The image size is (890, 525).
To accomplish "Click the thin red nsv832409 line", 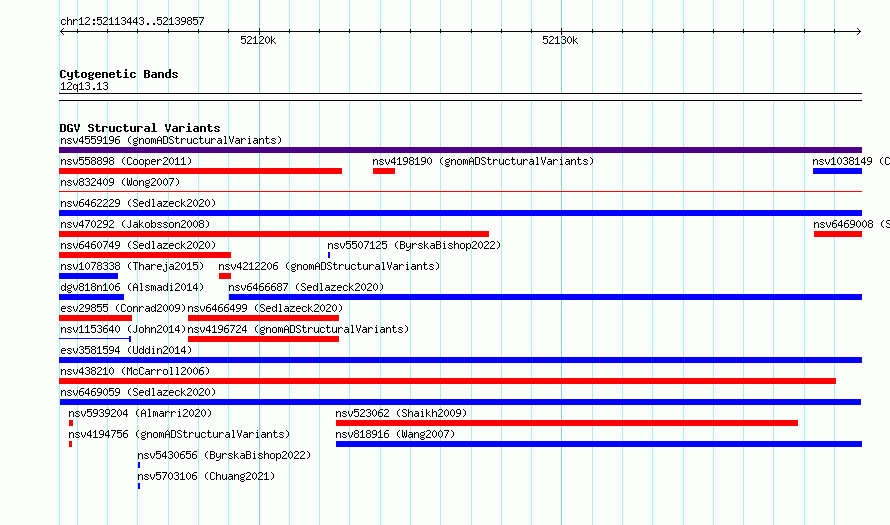I will [x=460, y=192].
